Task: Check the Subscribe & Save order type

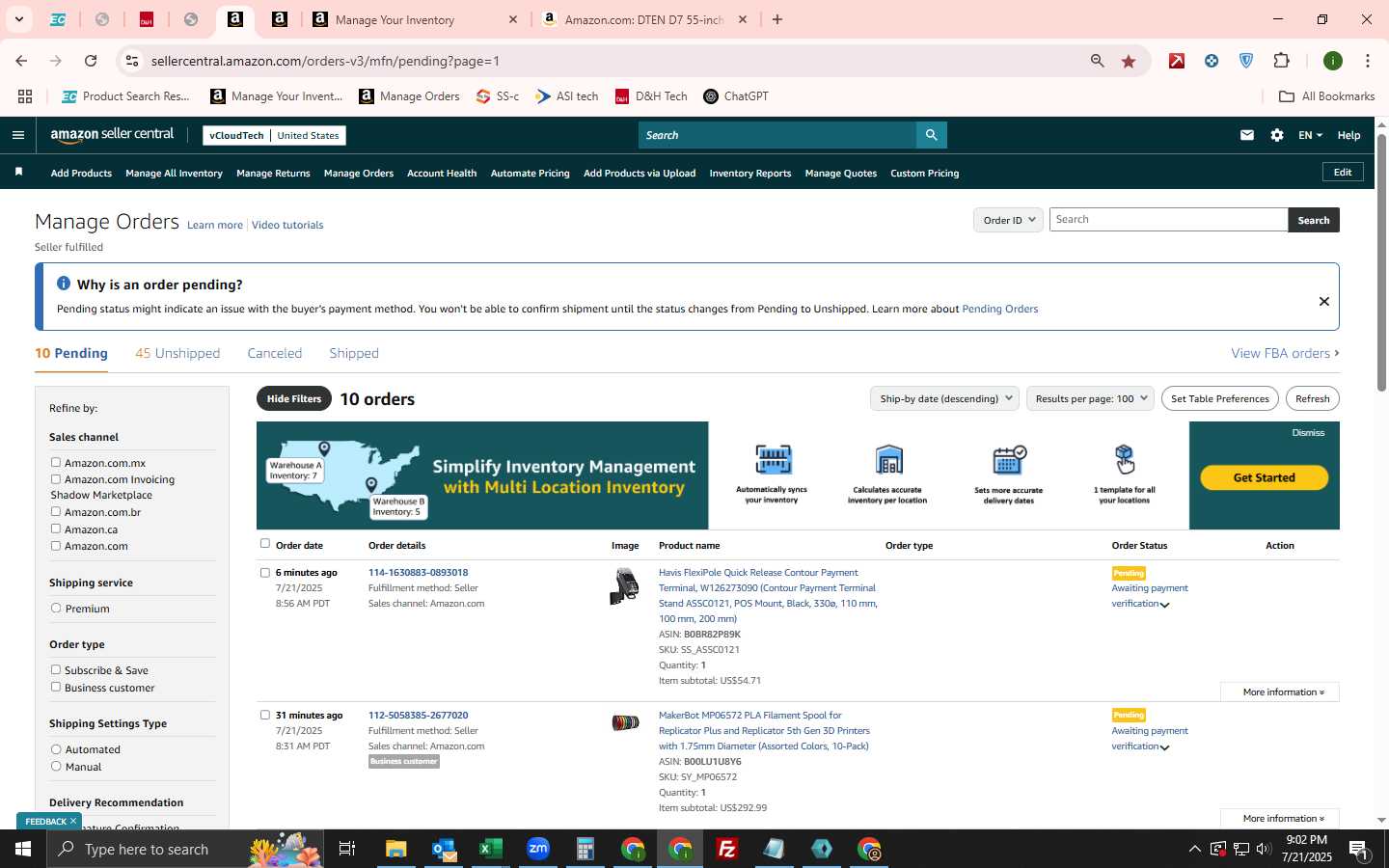Action: 56,670
